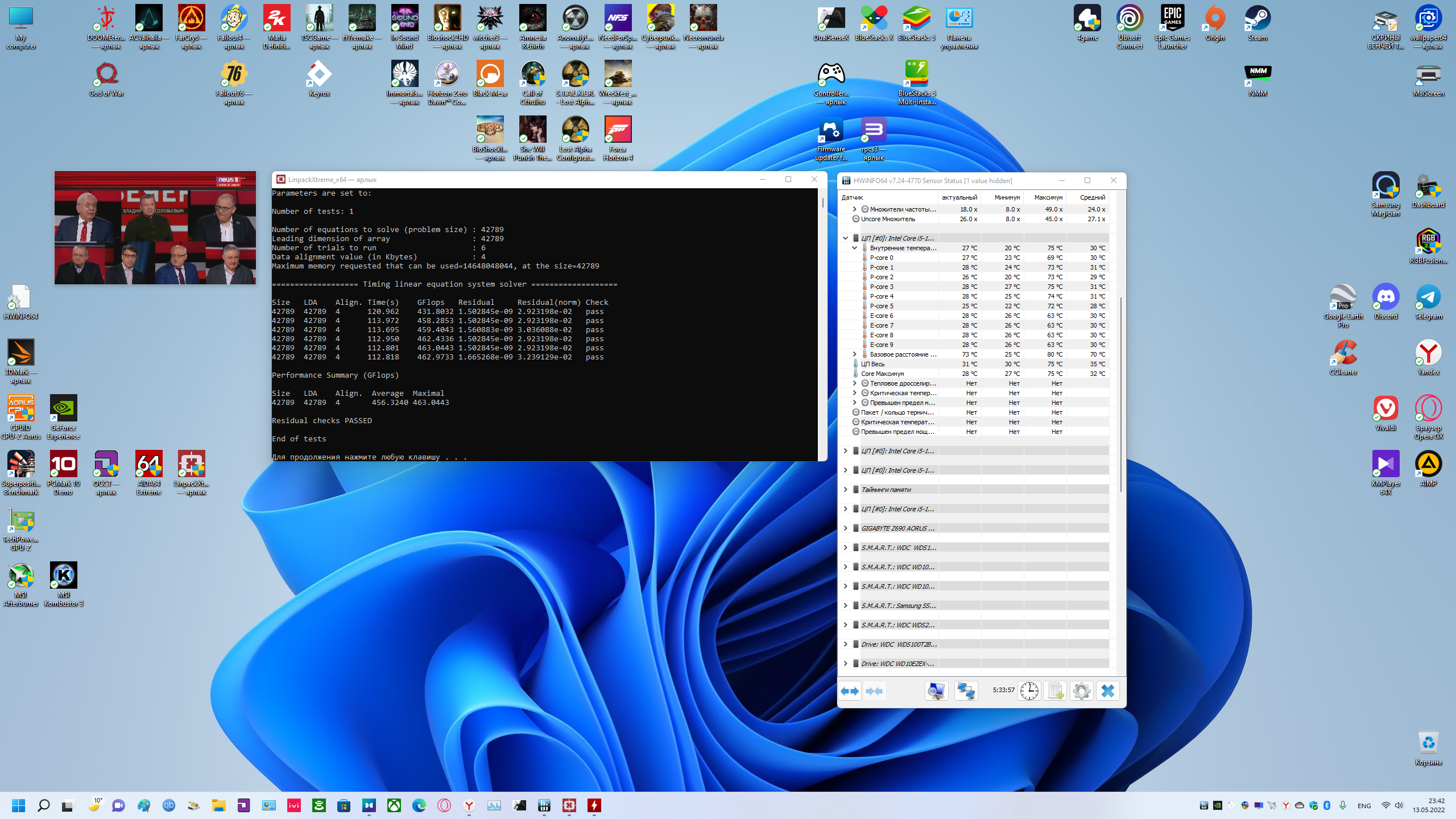The width and height of the screenshot is (1456, 819).
Task: Click blue X to close sensors
Action: [1107, 691]
